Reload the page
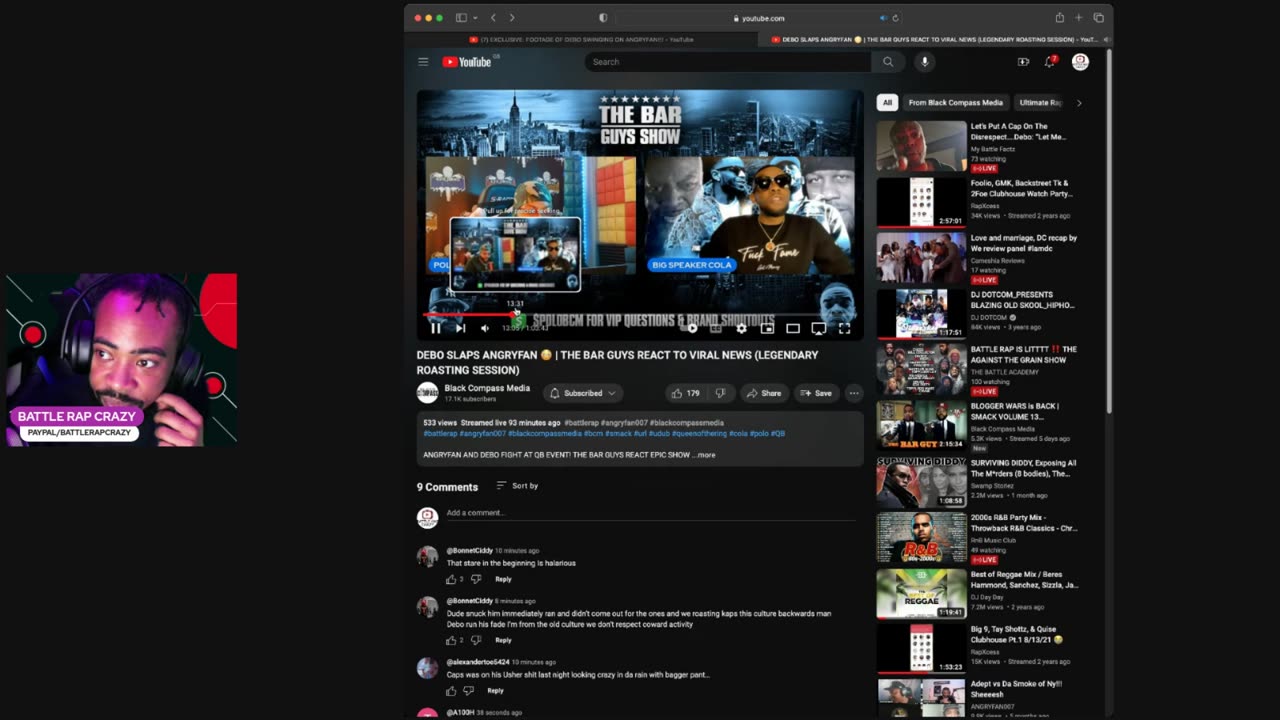 [x=895, y=18]
